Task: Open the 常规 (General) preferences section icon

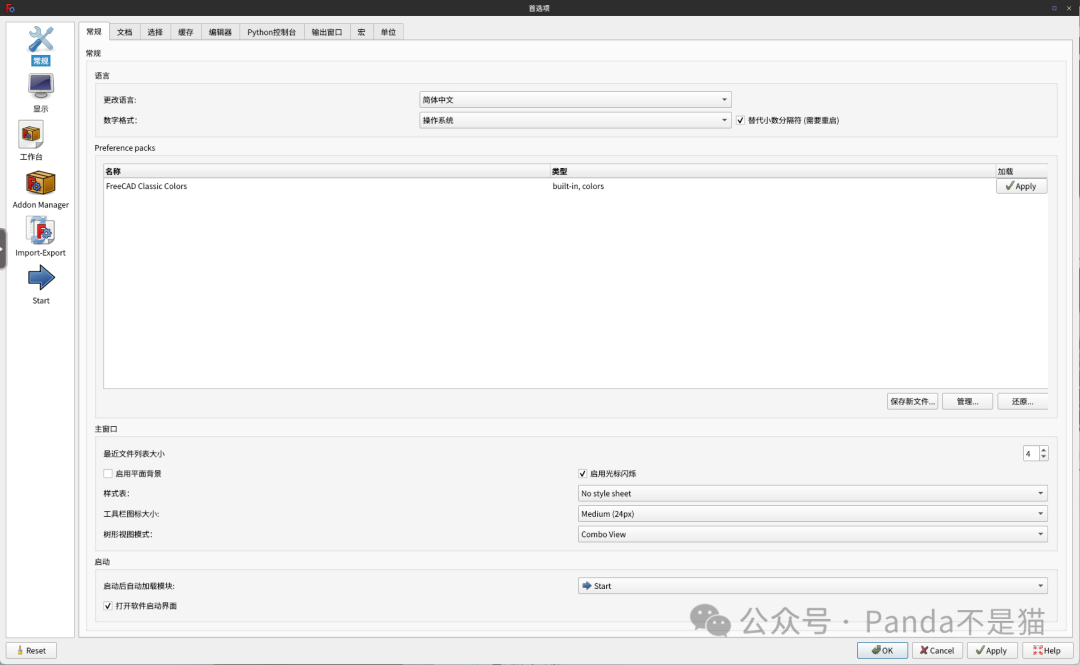Action: tap(41, 39)
